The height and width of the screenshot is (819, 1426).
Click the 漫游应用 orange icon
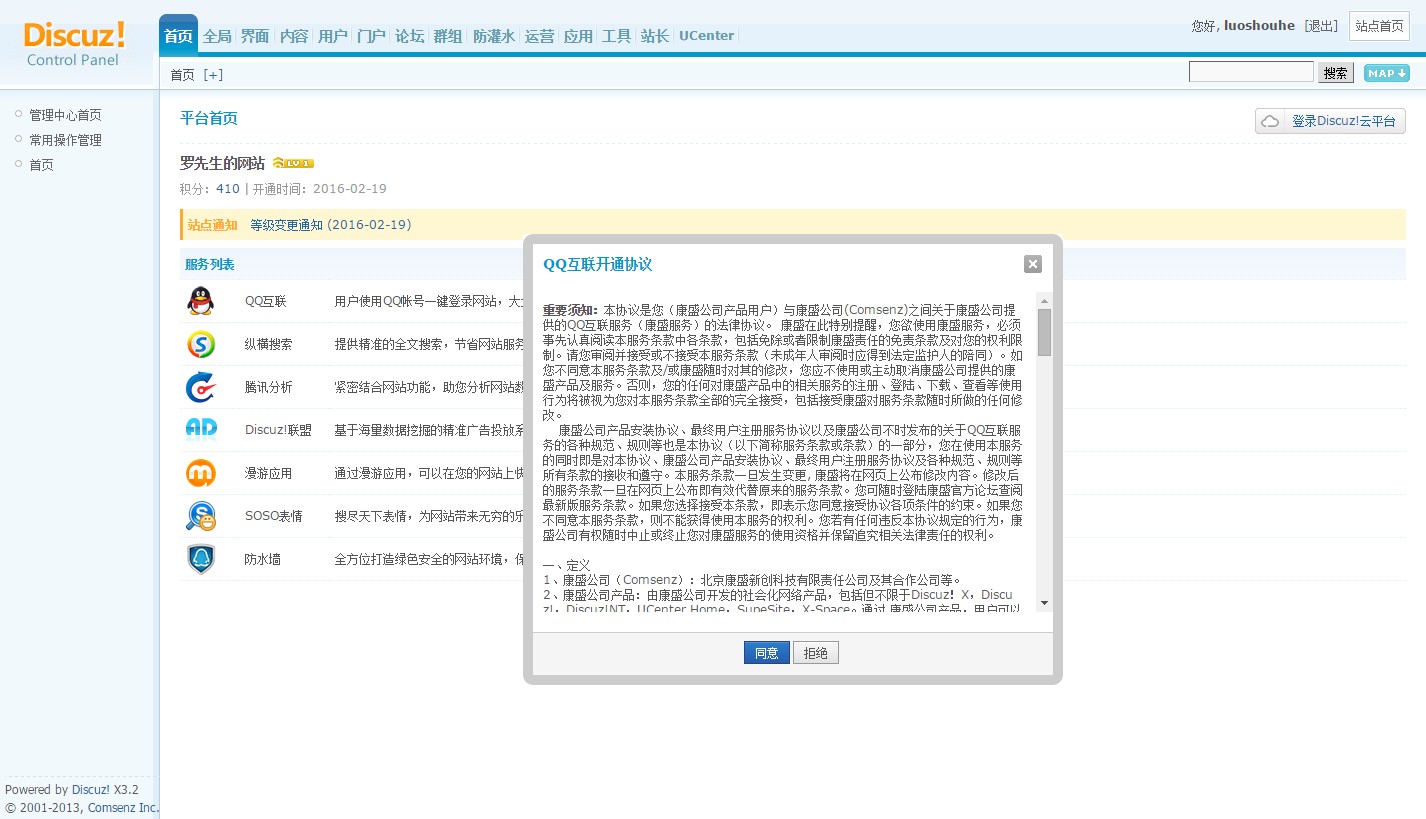[200, 473]
